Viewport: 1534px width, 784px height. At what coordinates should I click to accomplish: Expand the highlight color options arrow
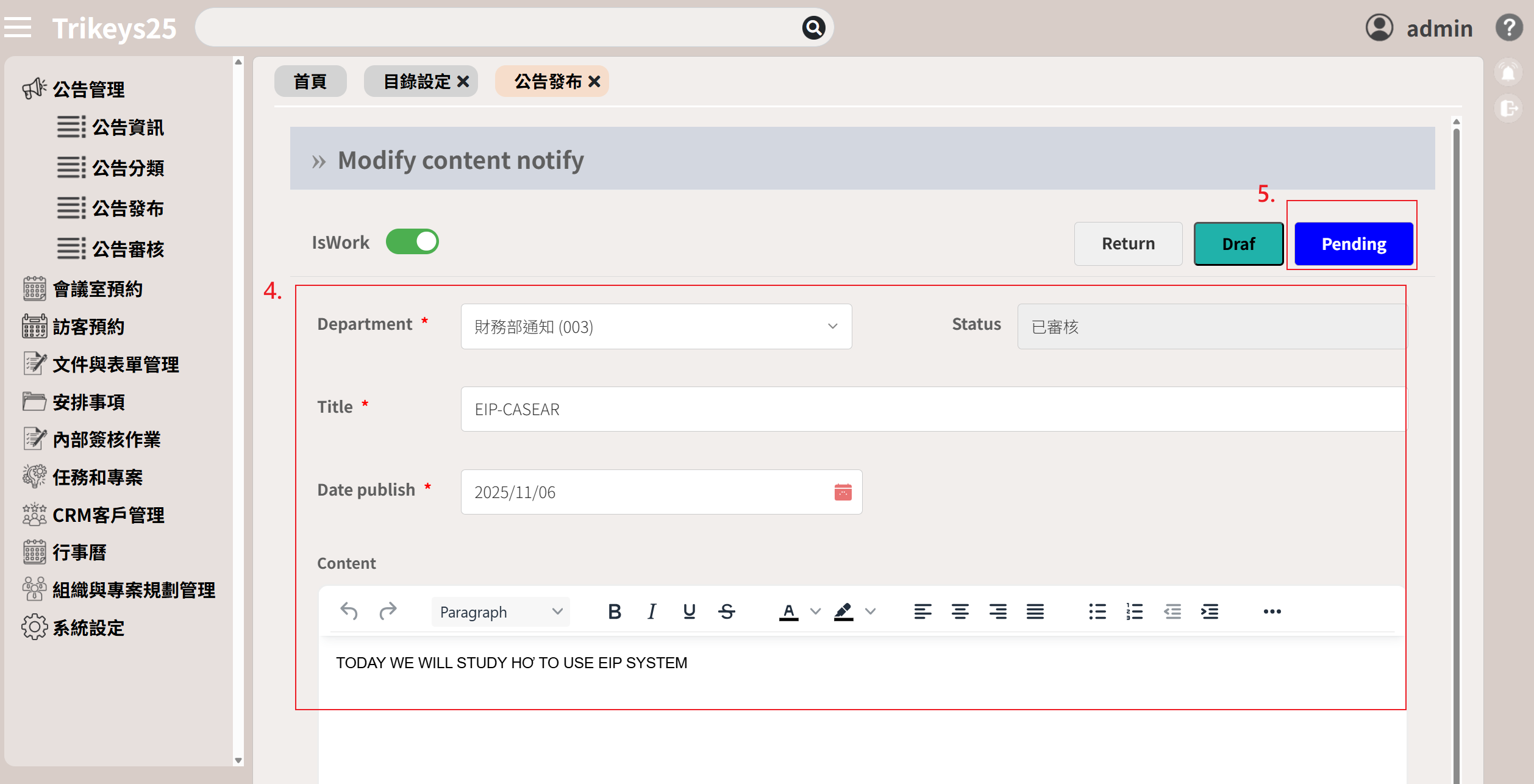871,611
